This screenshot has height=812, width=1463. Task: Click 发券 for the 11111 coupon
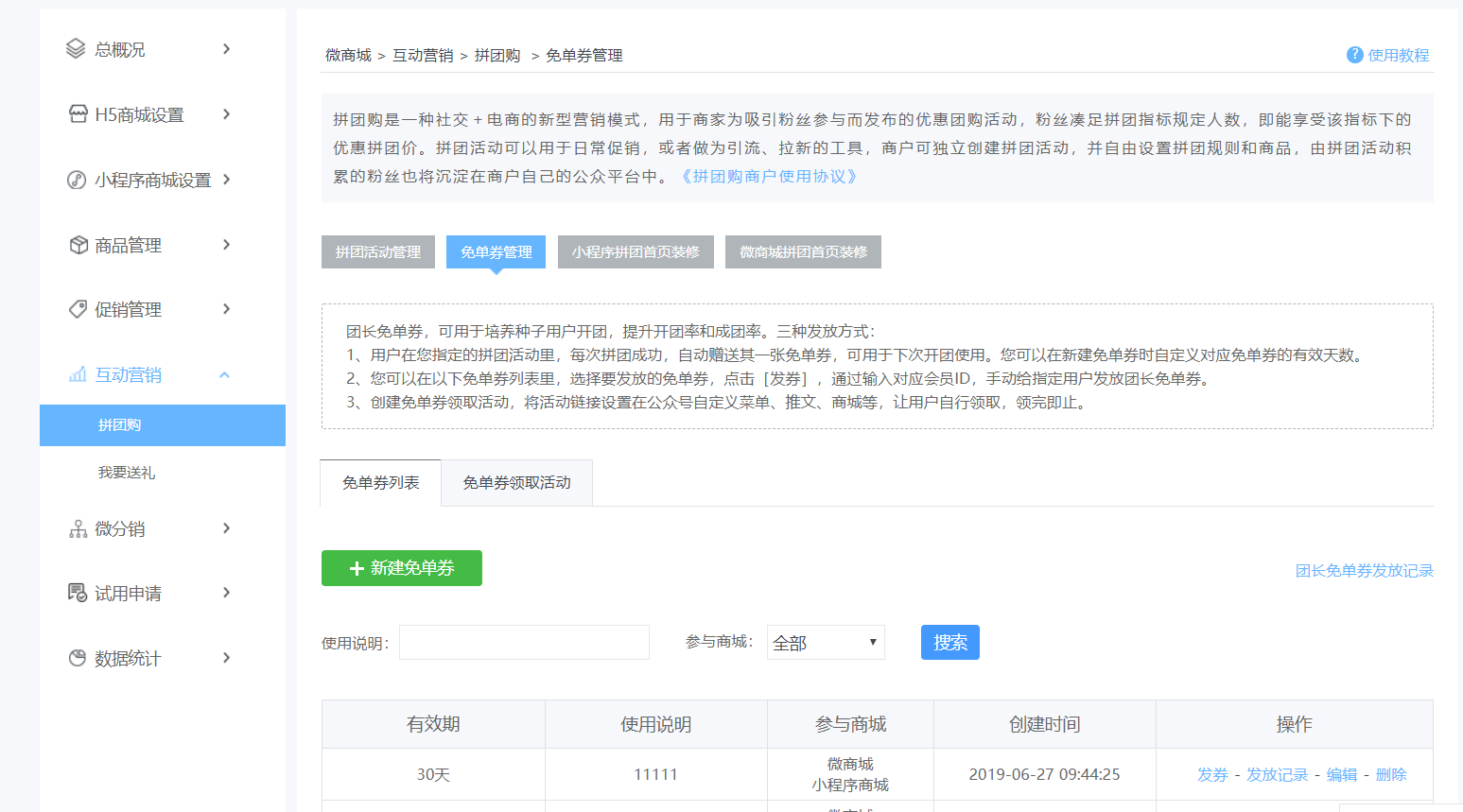point(1212,774)
